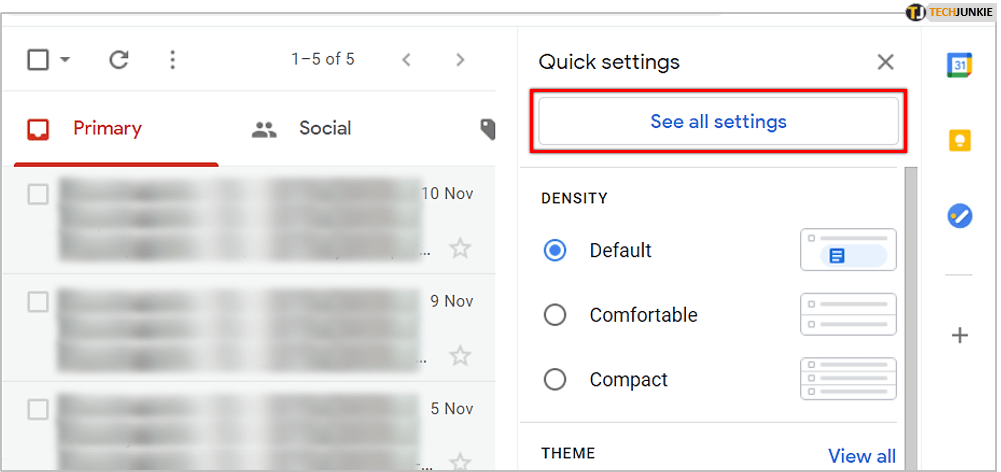Click the Quick settings panel scrollbar
The height and width of the screenshot is (472, 1001).
(910, 300)
